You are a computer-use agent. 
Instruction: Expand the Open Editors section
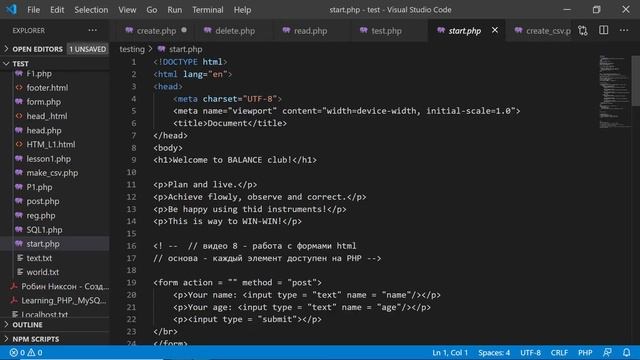55,49
